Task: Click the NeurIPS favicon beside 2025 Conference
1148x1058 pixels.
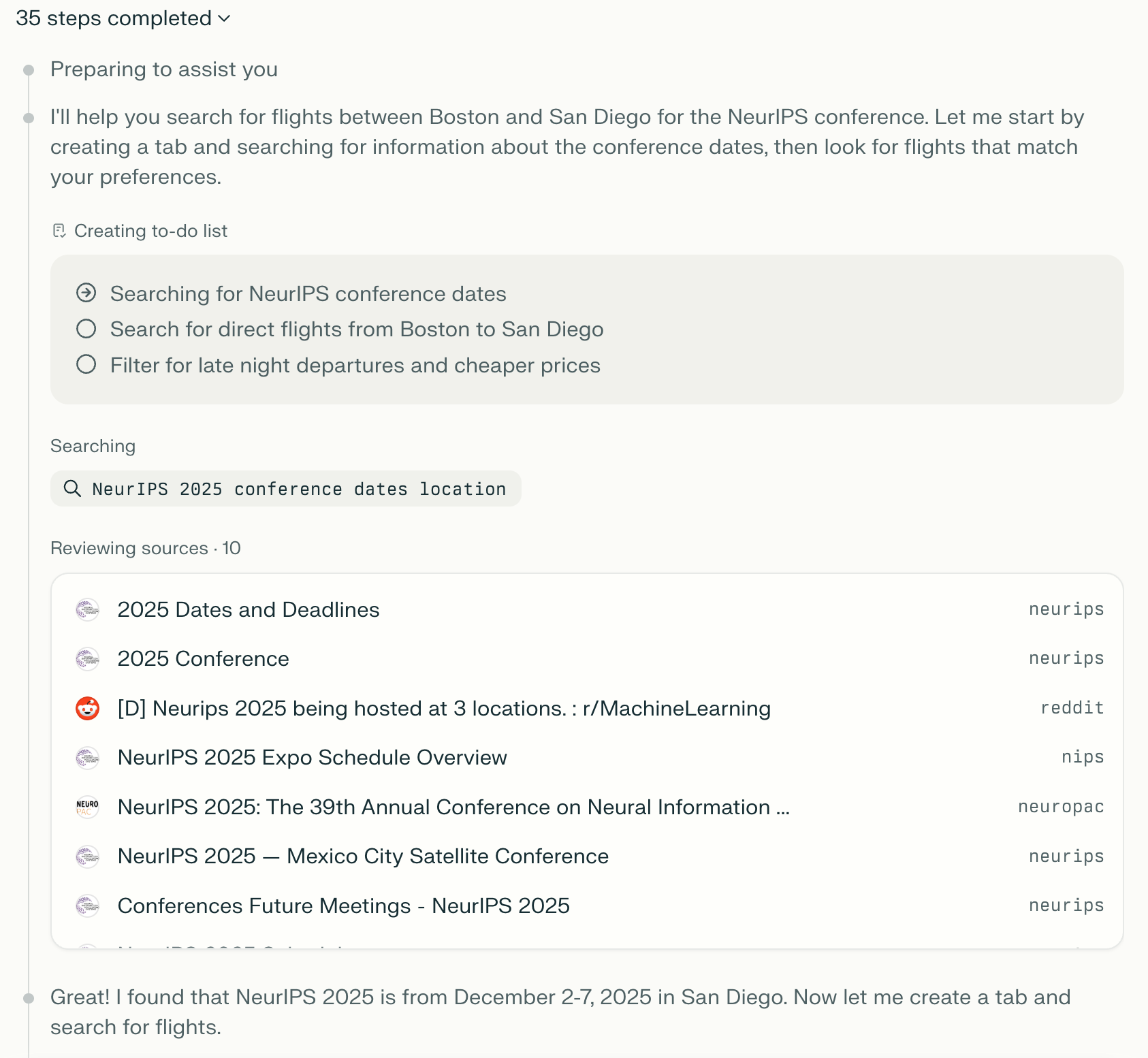Action: [x=87, y=659]
